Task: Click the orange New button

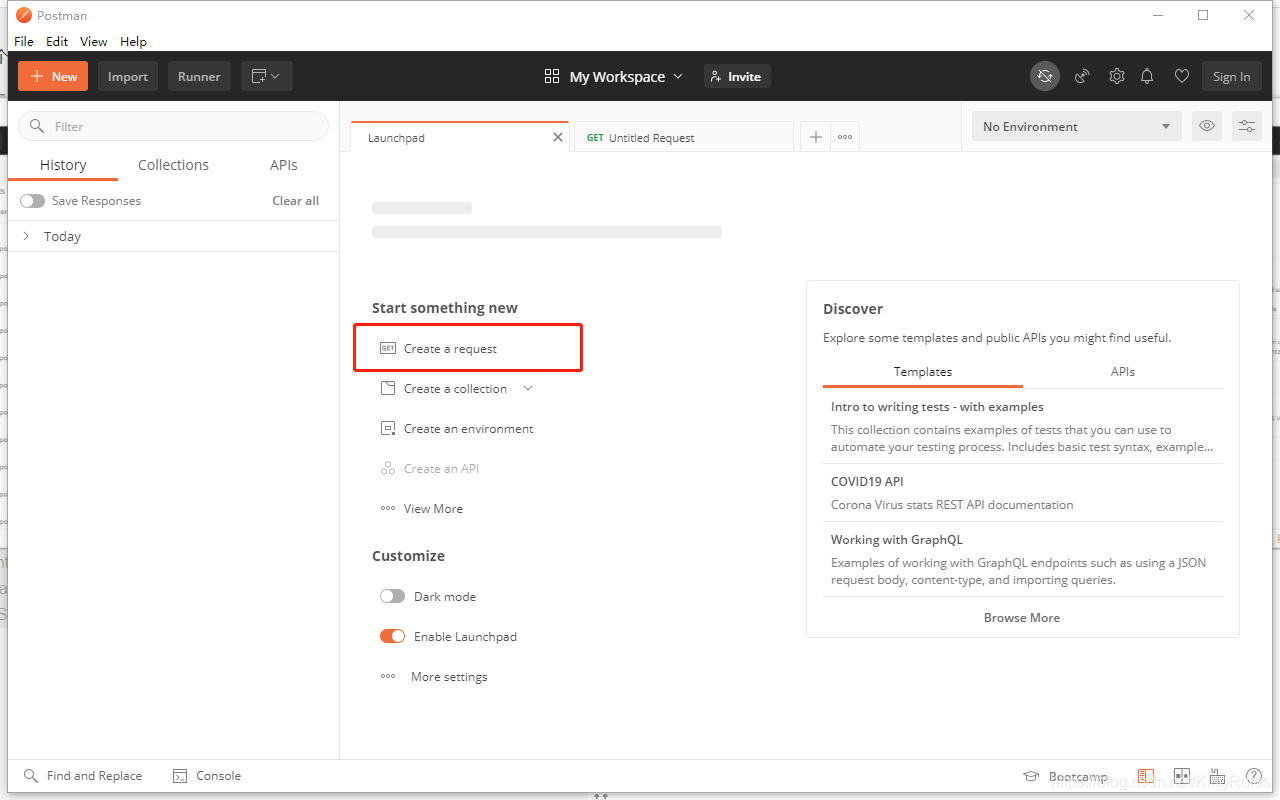Action: click(x=53, y=76)
